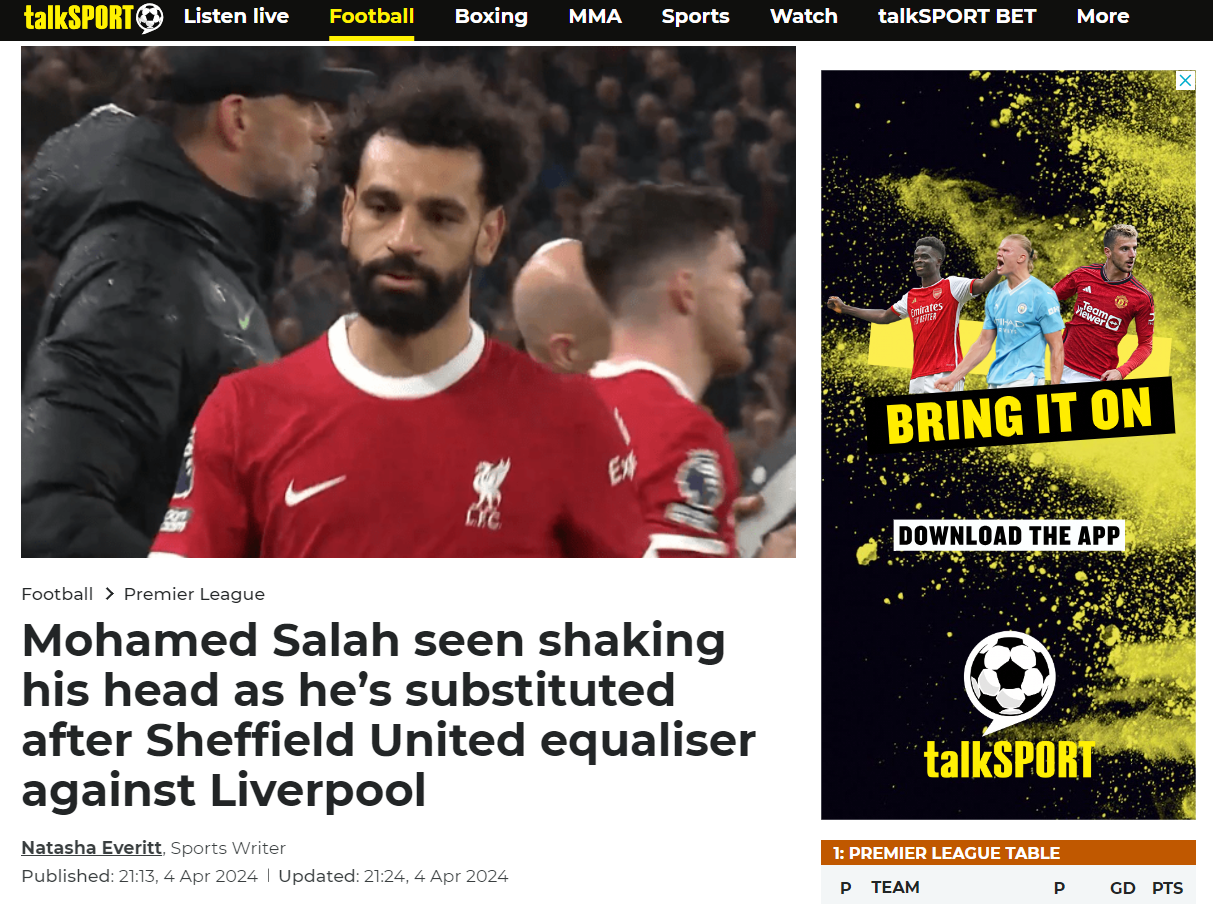Open the Sports menu item
Screen dimensions: 1213x904
click(x=696, y=16)
